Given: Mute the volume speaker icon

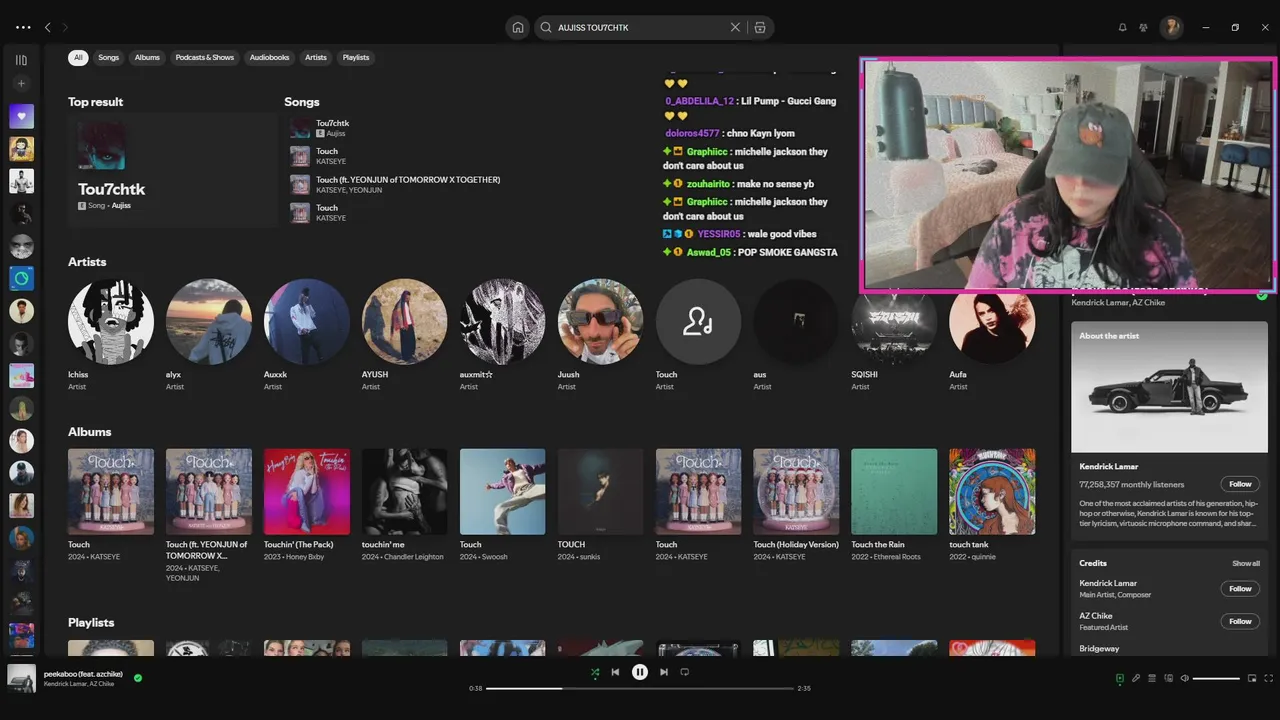Looking at the screenshot, I should click(1184, 678).
